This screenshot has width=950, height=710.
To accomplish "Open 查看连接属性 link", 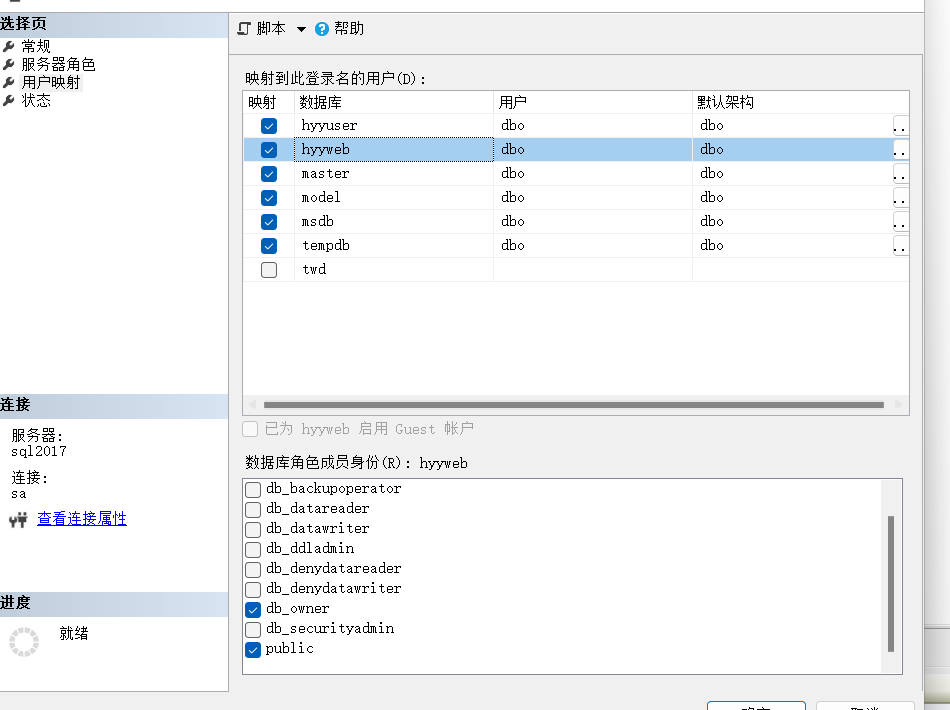I will click(x=82, y=519).
